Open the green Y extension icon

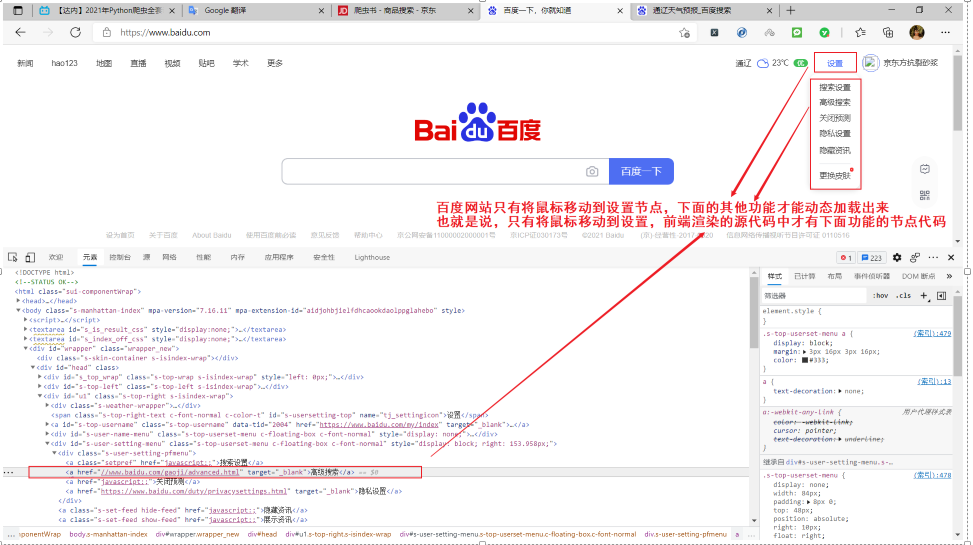pyautogui.click(x=824, y=32)
